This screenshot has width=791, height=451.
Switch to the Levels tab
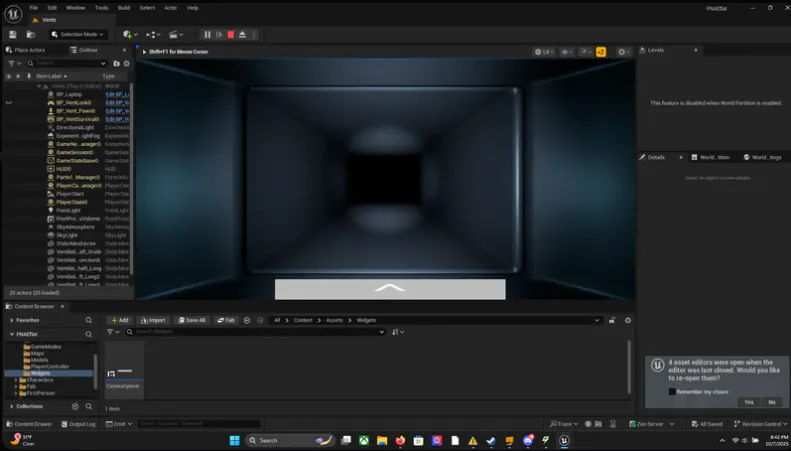pos(655,50)
